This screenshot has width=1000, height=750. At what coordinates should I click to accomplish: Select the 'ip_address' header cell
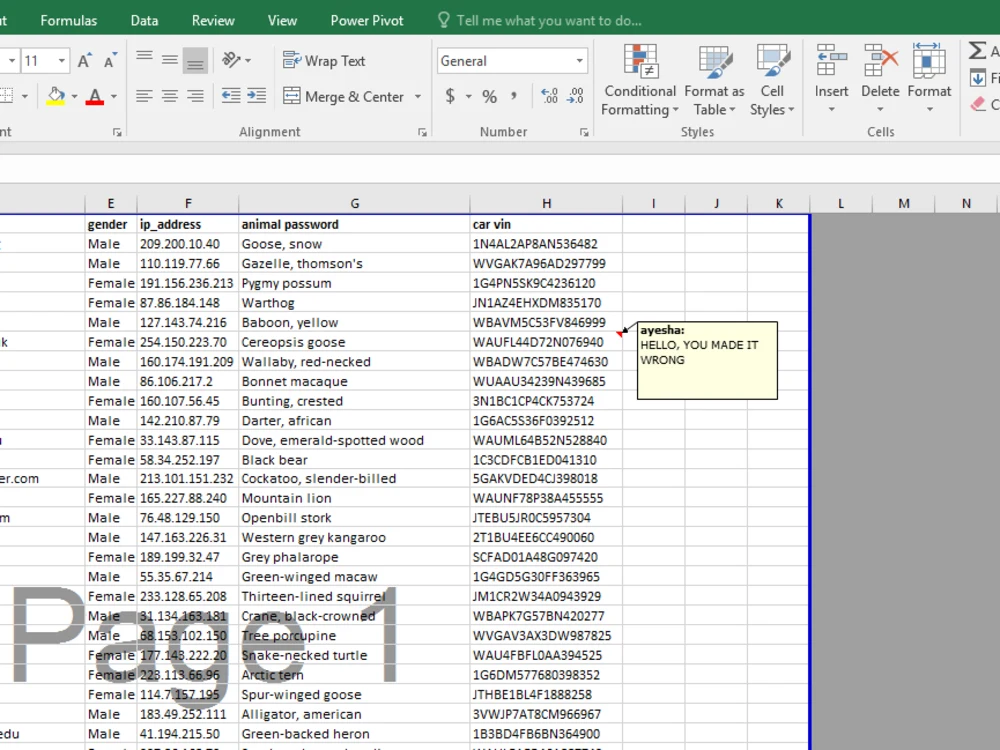point(188,224)
